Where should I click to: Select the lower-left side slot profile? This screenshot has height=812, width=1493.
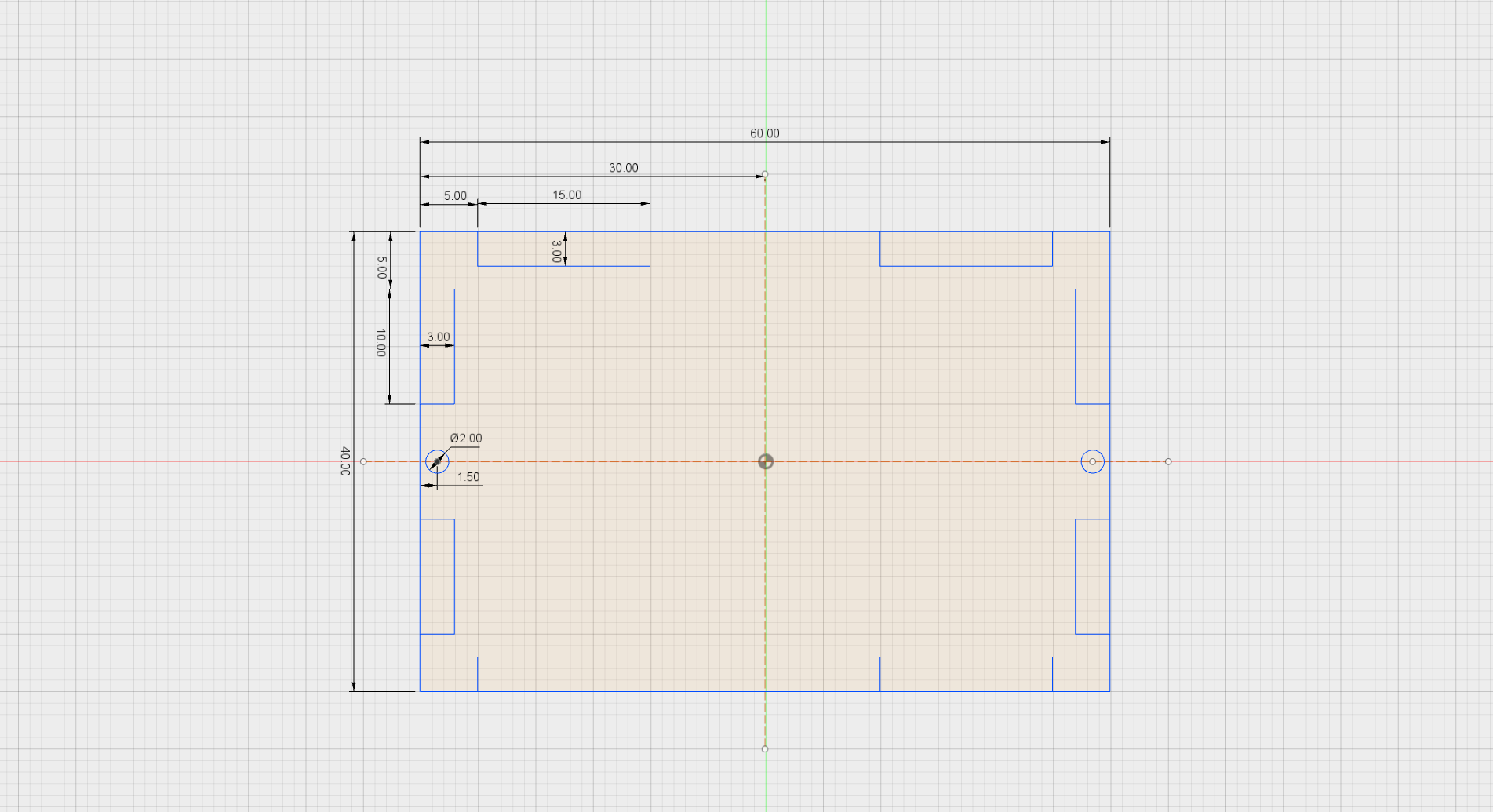[437, 577]
